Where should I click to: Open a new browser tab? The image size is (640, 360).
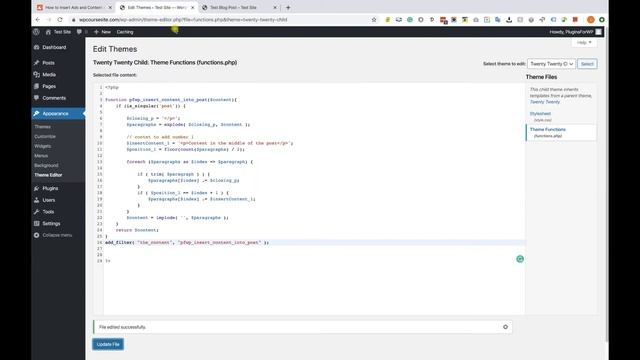pos(288,7)
